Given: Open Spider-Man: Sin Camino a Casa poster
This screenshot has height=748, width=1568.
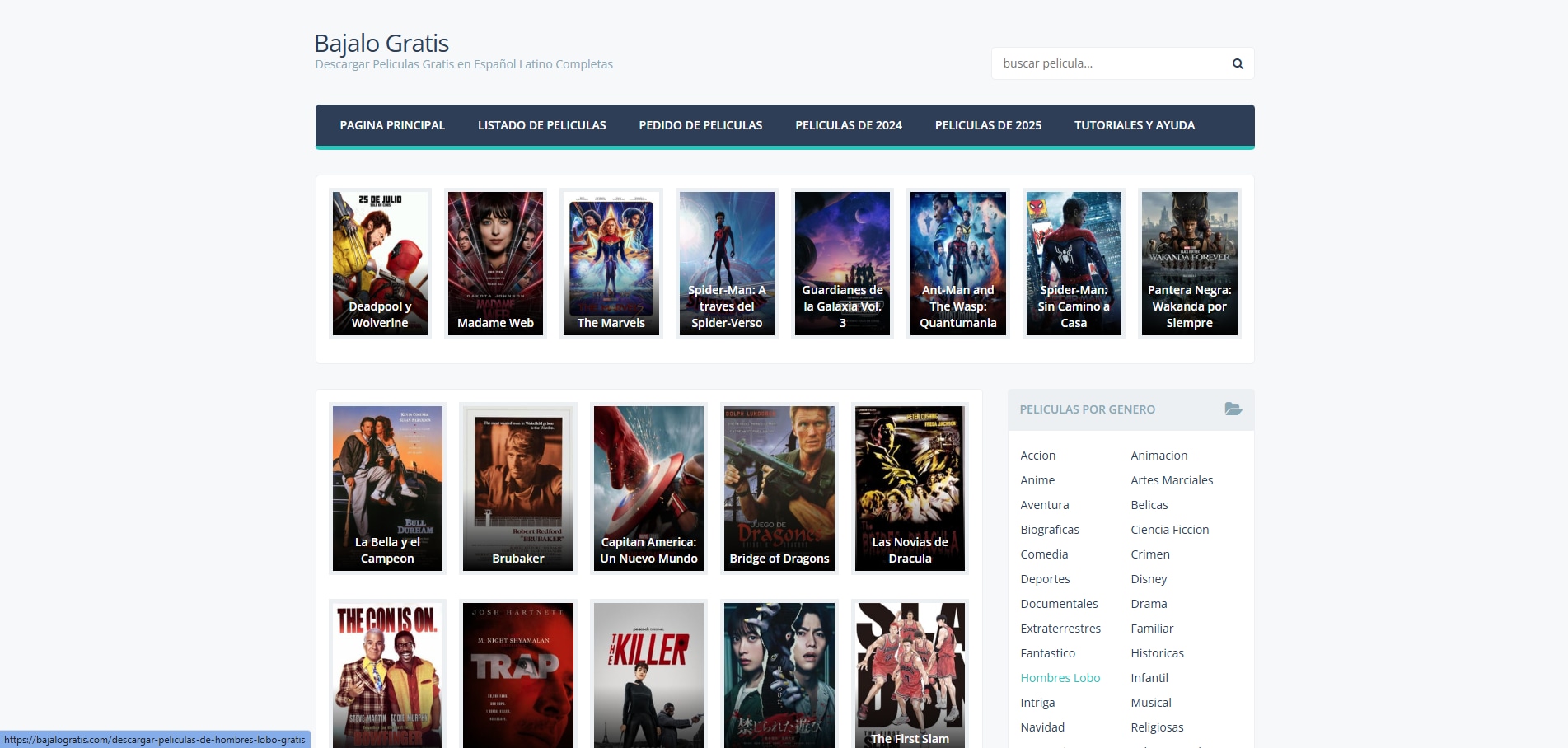Looking at the screenshot, I should 1074,264.
